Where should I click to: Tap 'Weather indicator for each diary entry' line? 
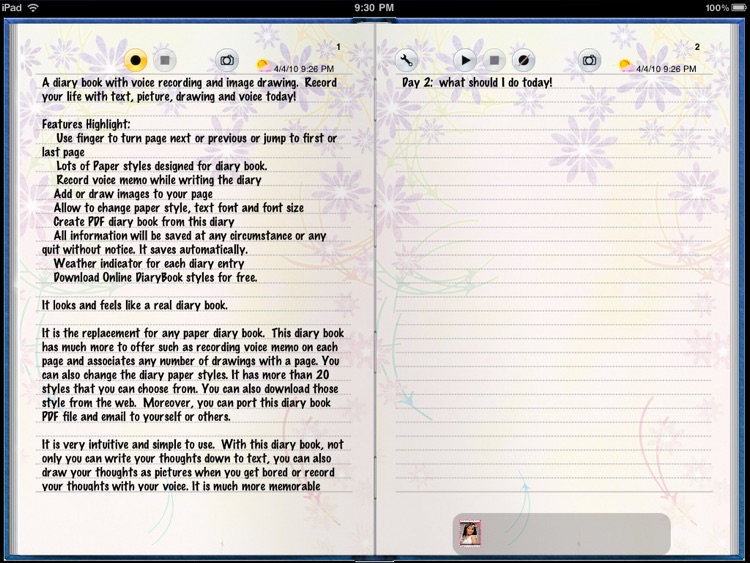(x=149, y=264)
